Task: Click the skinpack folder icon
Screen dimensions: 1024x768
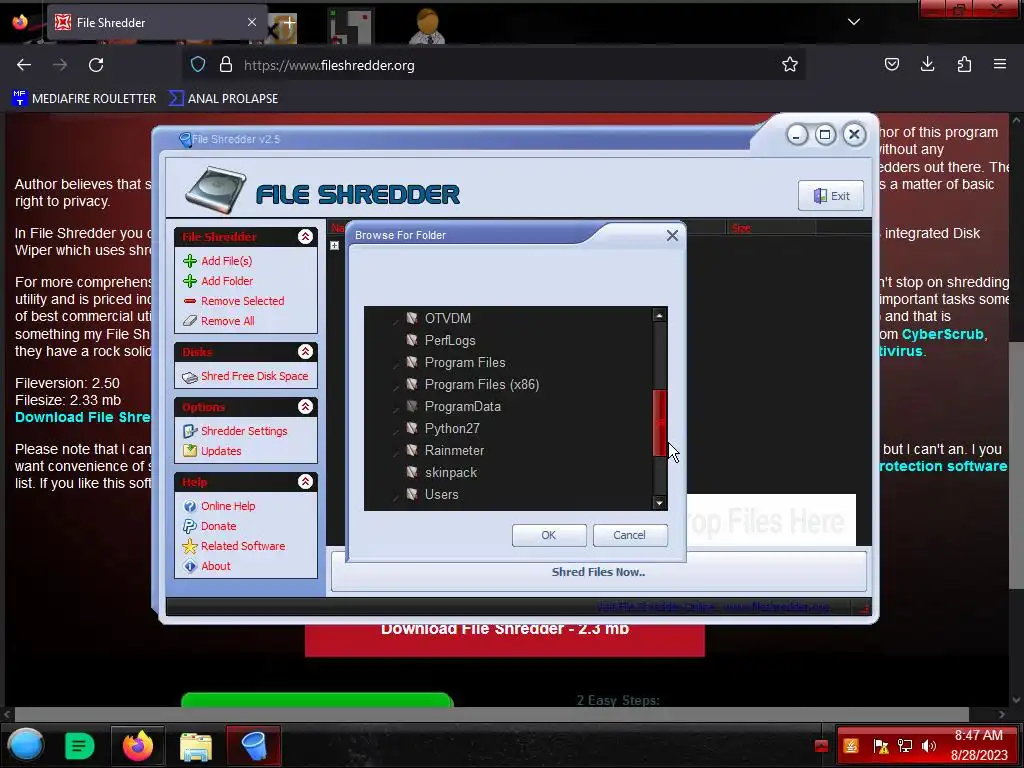Action: coord(412,472)
